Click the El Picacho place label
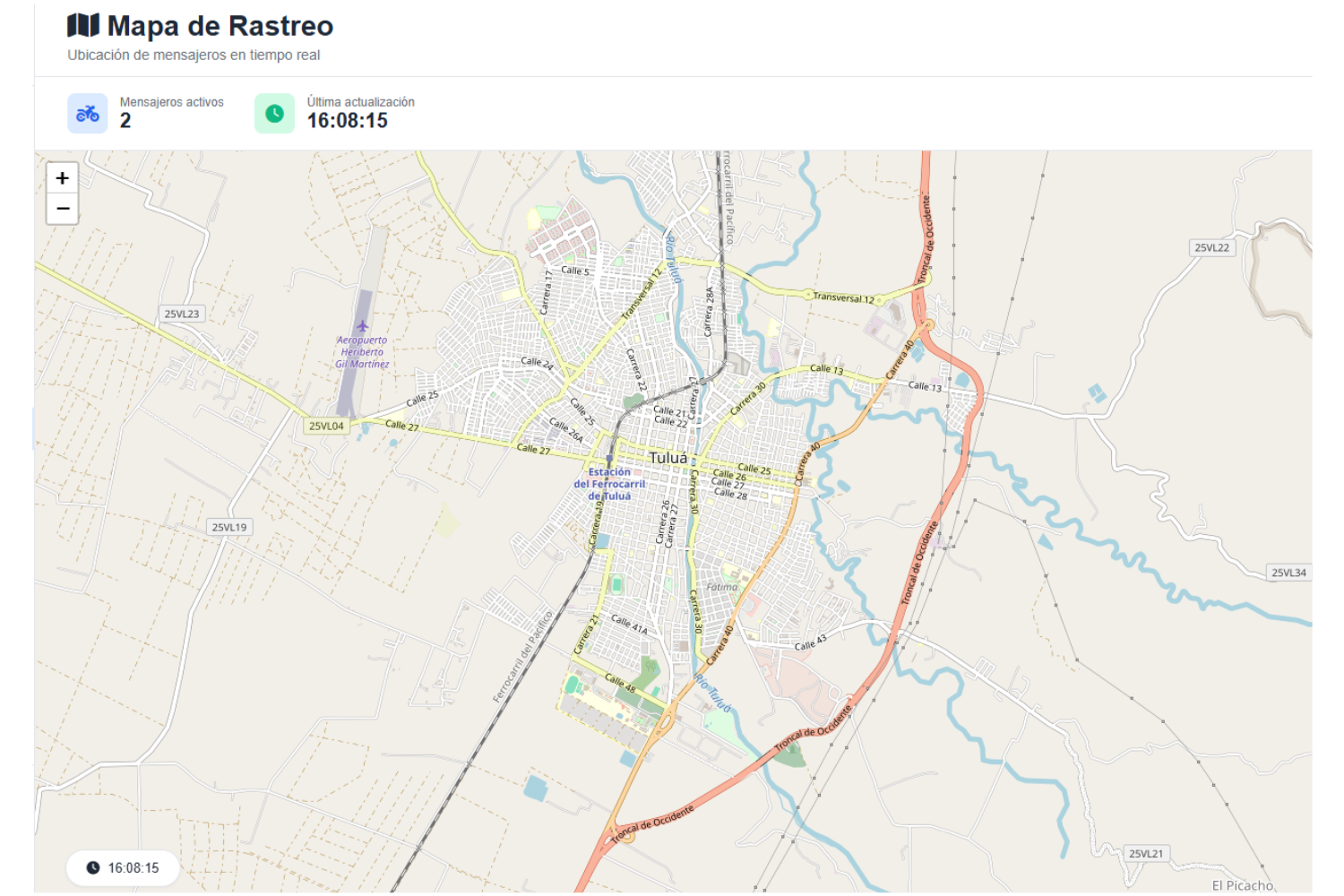 pos(1243,885)
